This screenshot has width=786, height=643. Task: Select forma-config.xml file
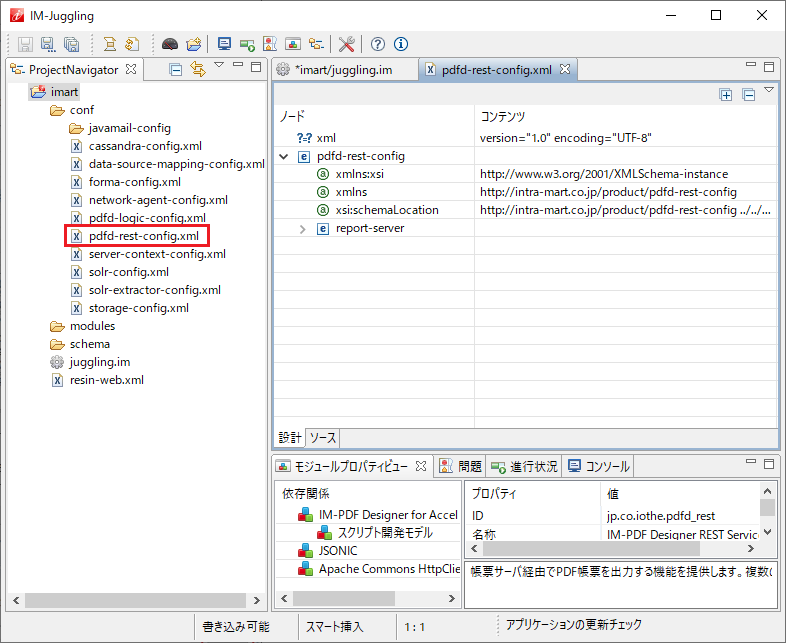pos(125,182)
